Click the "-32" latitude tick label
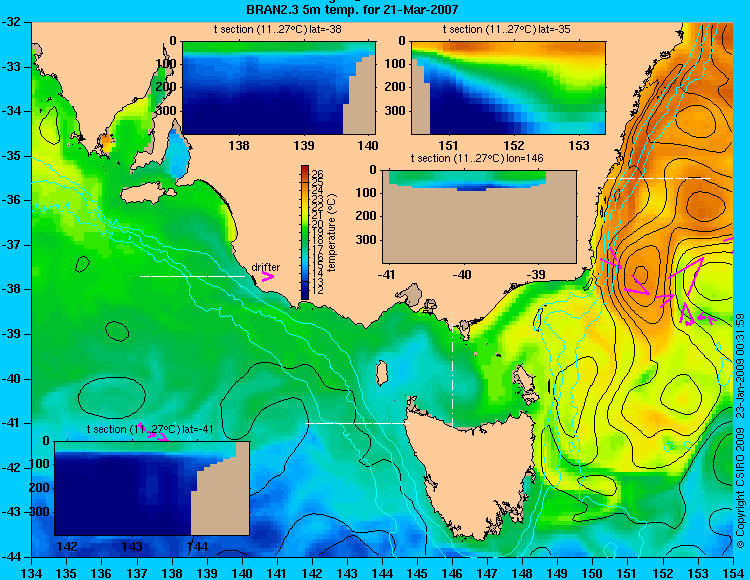Screen dimensions: 750x580 (x=12, y=22)
